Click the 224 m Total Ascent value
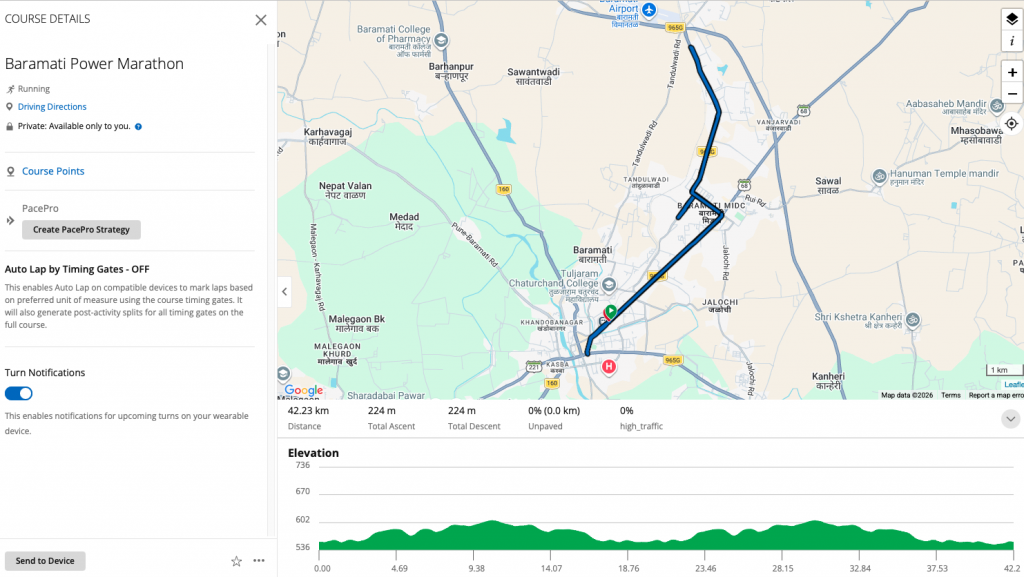The width and height of the screenshot is (1024, 577). (381, 411)
